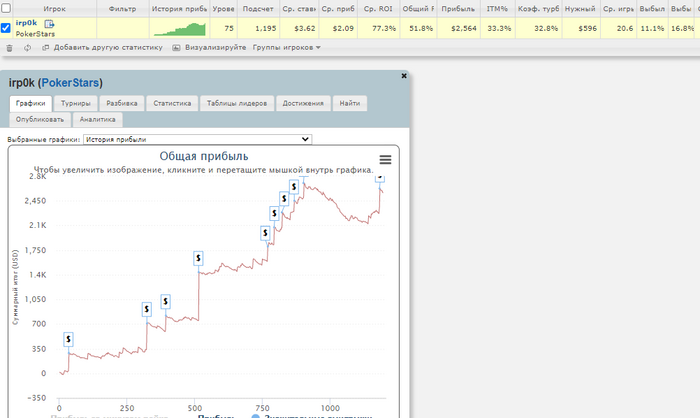Image resolution: width=700 pixels, height=418 pixels.
Task: Click the PokerStars text under irp0k in row
Action: [35, 34]
